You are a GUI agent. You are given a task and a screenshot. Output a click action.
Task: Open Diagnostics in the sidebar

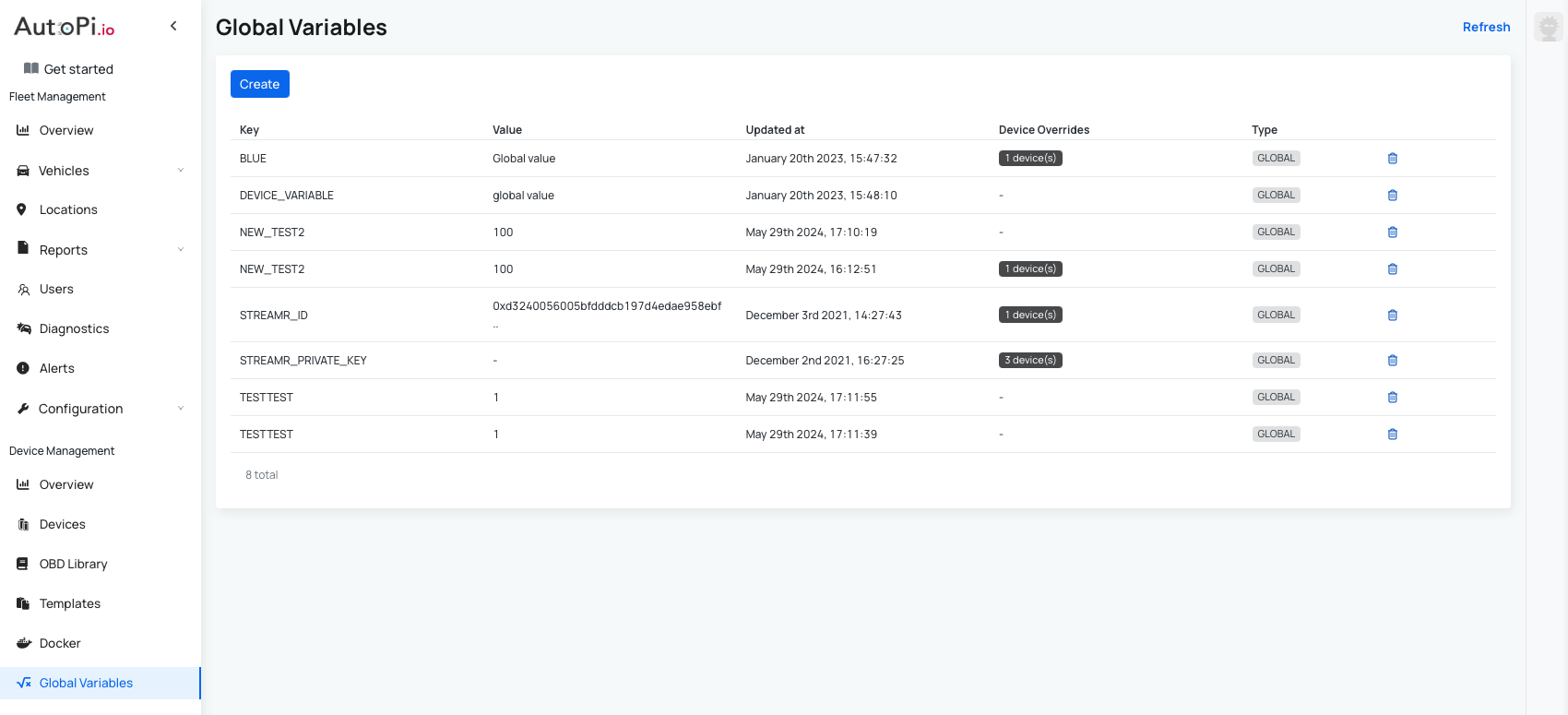pyautogui.click(x=74, y=328)
